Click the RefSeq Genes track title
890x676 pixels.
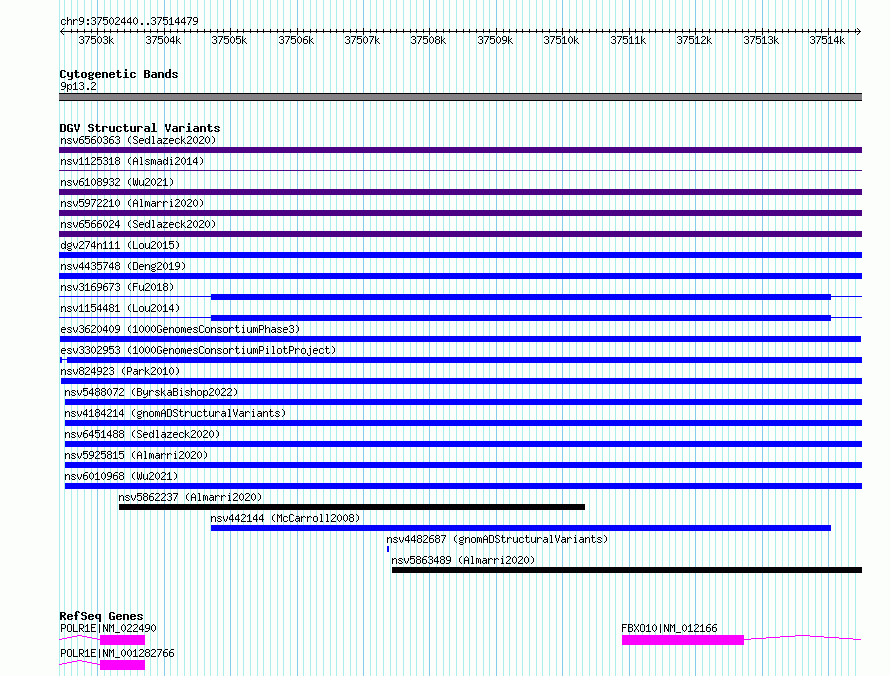point(101,616)
